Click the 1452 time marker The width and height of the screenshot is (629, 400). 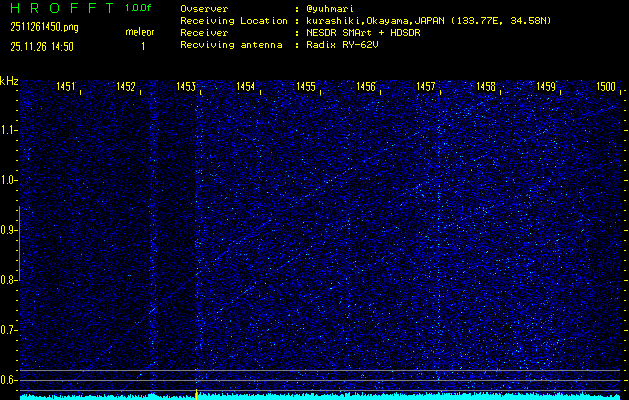(x=126, y=87)
